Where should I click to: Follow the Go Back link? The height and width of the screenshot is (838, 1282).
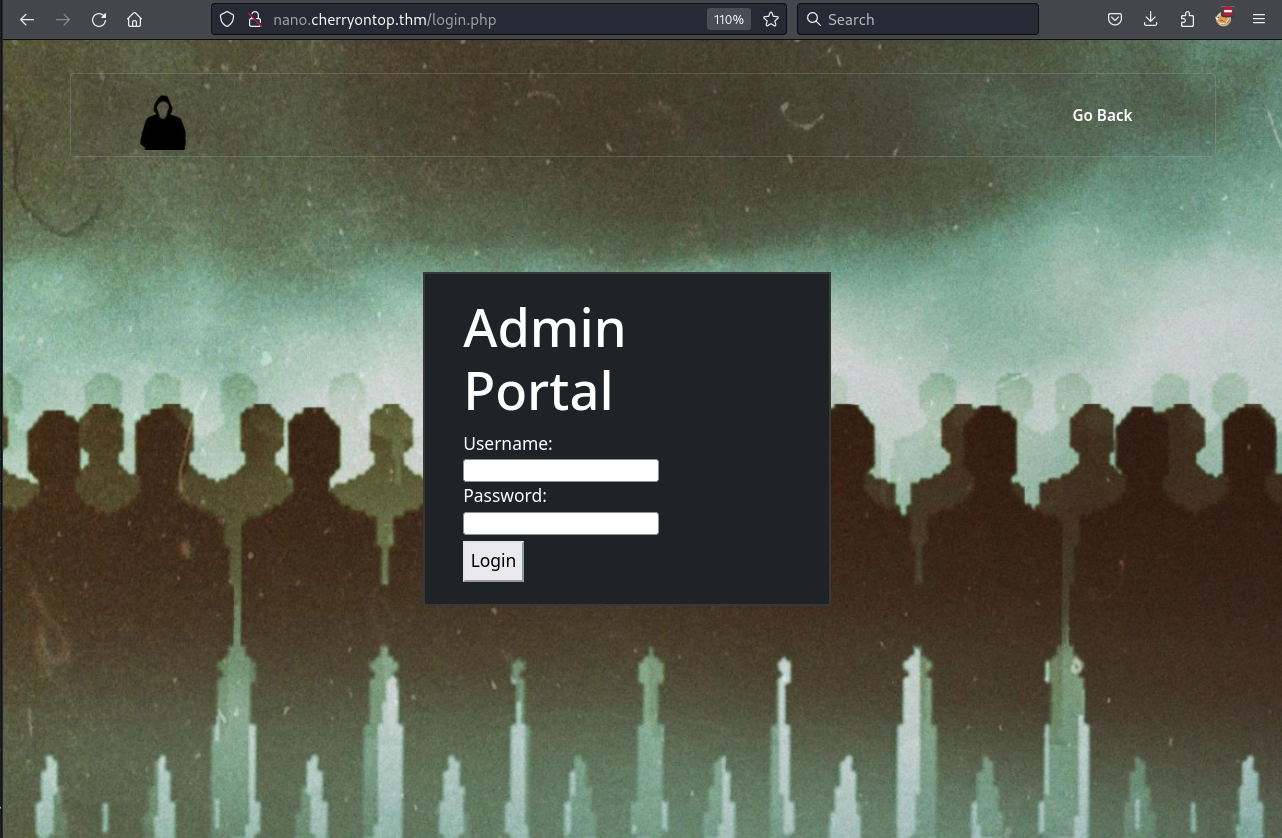click(x=1102, y=115)
